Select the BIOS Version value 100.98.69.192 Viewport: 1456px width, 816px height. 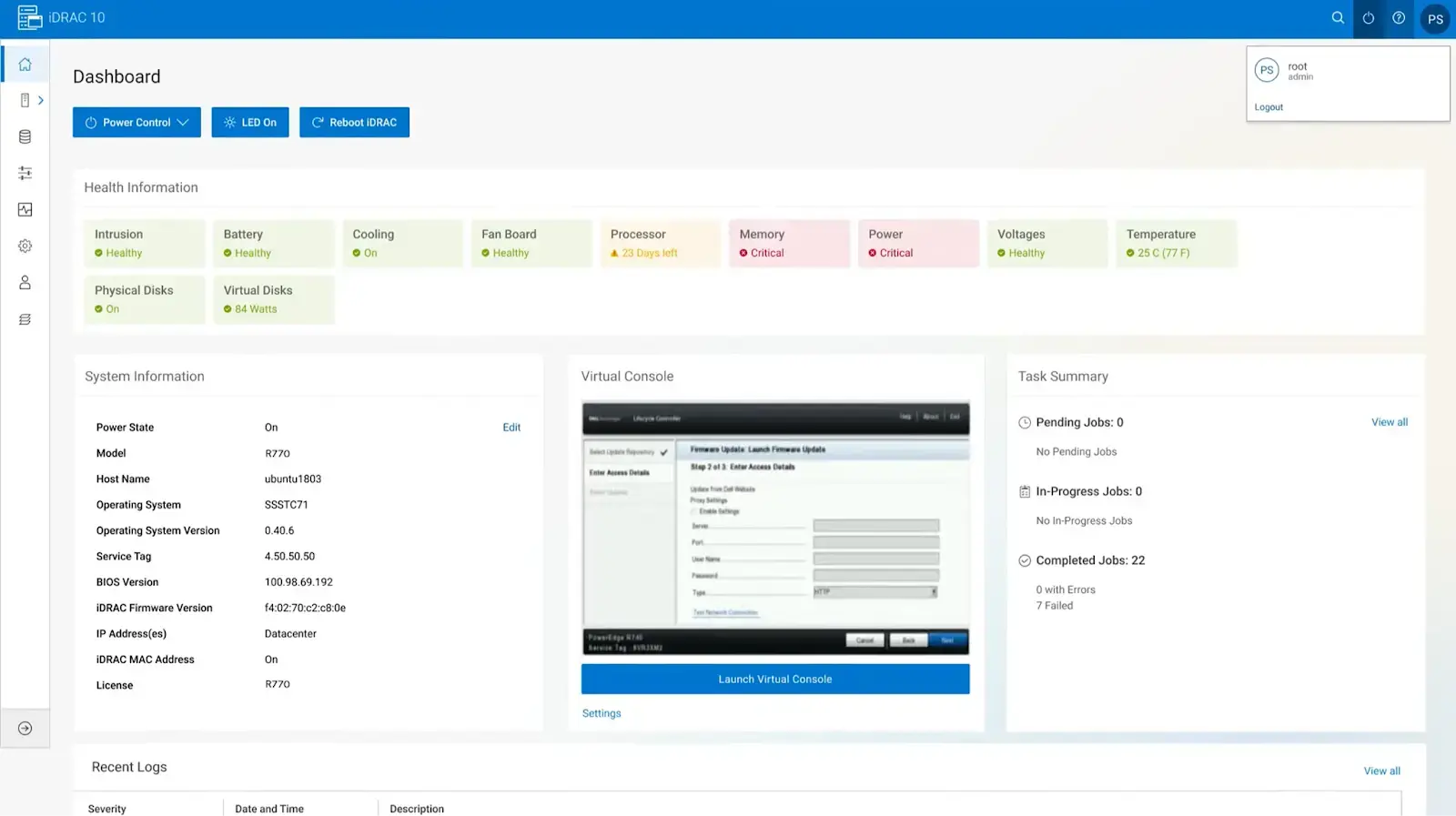298,582
